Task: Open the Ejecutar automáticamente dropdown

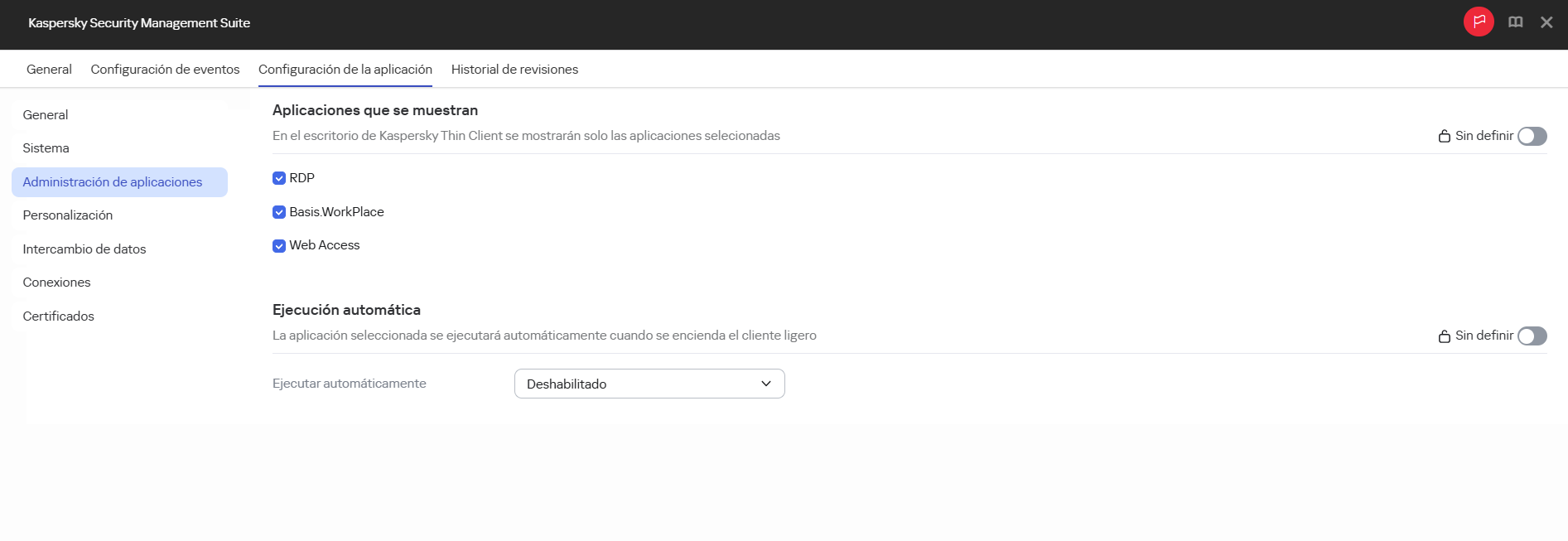Action: [649, 384]
